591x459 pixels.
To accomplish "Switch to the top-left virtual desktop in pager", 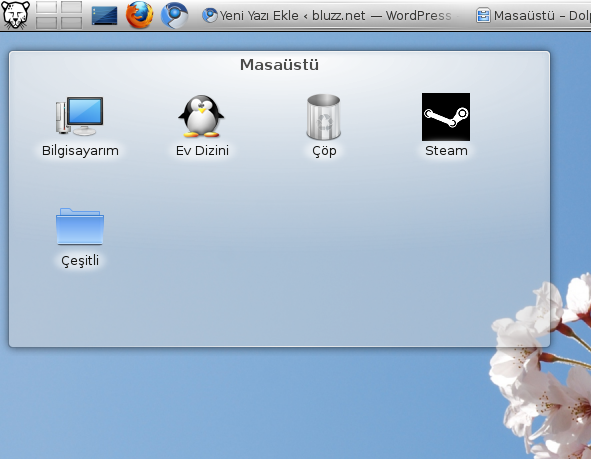I will 46,7.
